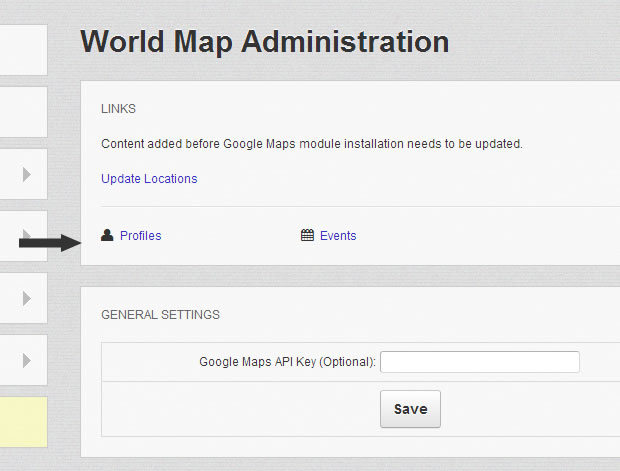Viewport: 620px width, 471px height.
Task: Select the fourth sidebar box behind black arrow
Action: coord(12,222)
